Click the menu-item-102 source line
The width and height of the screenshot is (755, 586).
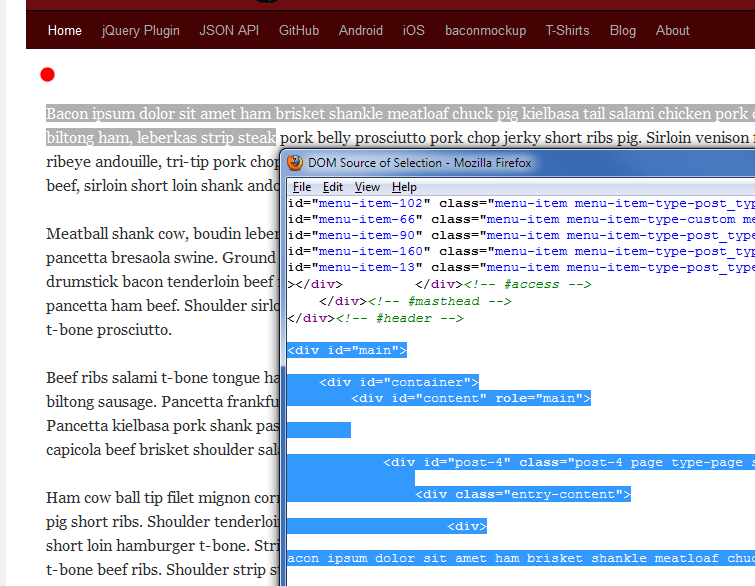521,204
